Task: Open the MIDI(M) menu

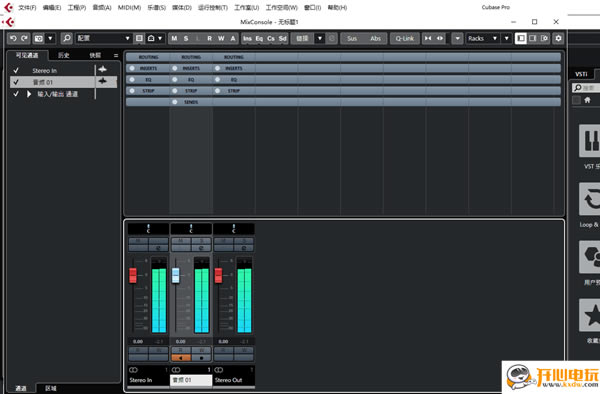Action: (129, 7)
